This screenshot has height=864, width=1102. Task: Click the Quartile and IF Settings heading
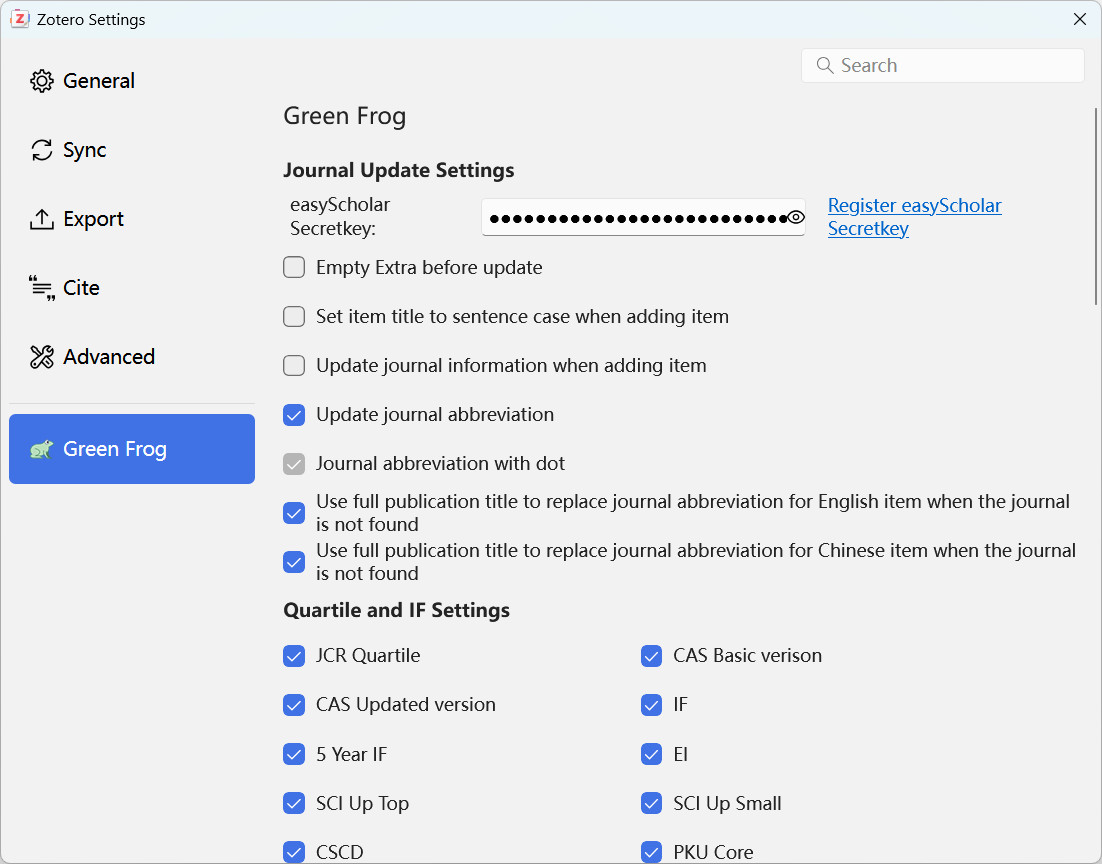coord(396,610)
